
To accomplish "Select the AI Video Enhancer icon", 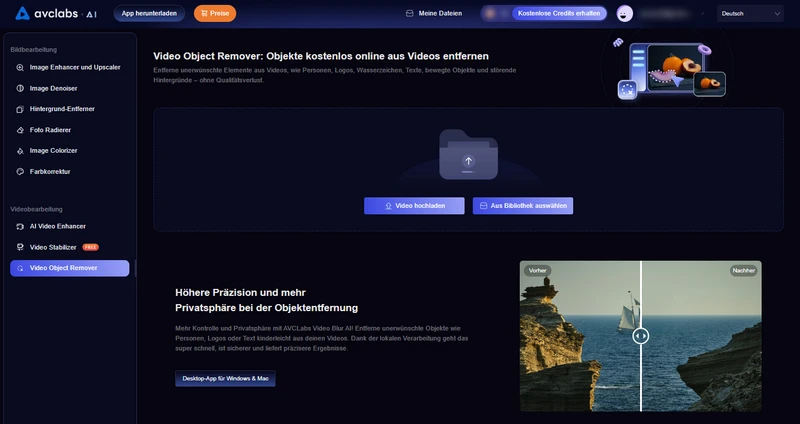I will pos(20,227).
